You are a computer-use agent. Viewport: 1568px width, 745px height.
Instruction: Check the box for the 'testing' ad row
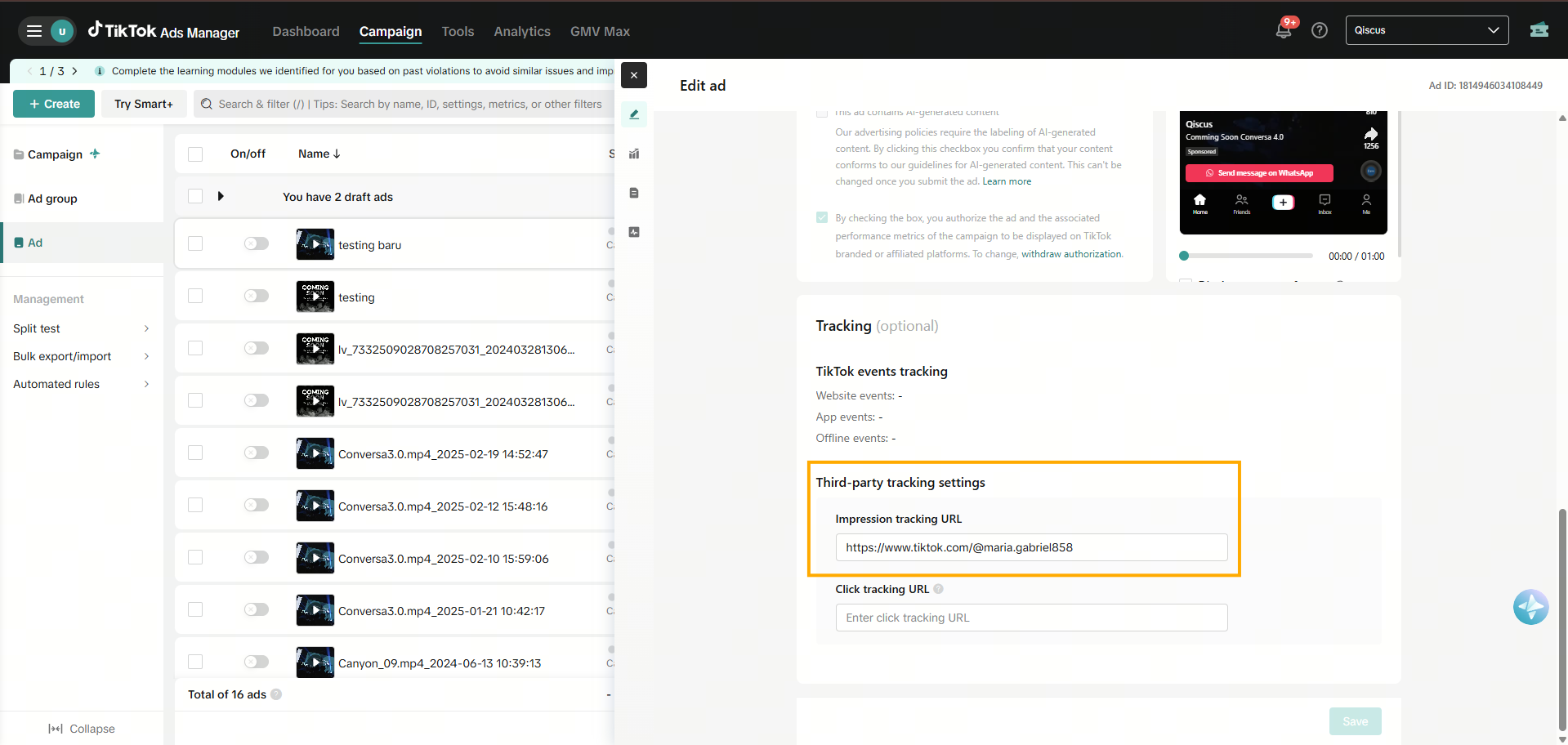click(195, 296)
